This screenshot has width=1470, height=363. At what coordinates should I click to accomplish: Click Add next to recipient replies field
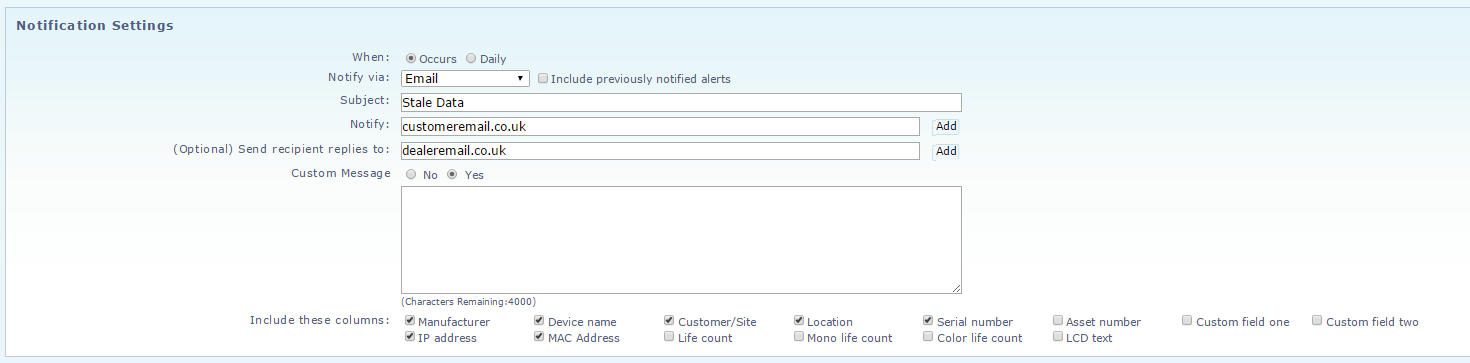click(946, 151)
